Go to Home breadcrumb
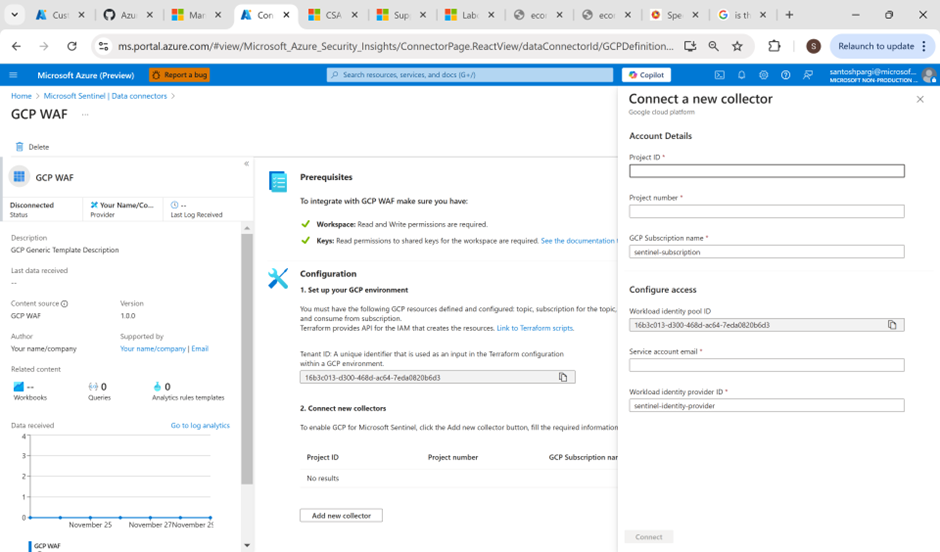The image size is (940, 552). 21,96
